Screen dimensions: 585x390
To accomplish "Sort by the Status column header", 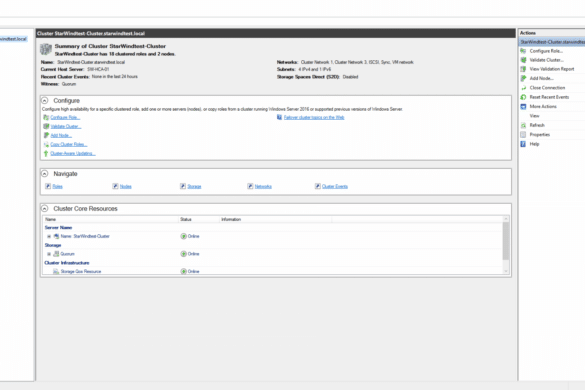I will pyautogui.click(x=199, y=219).
